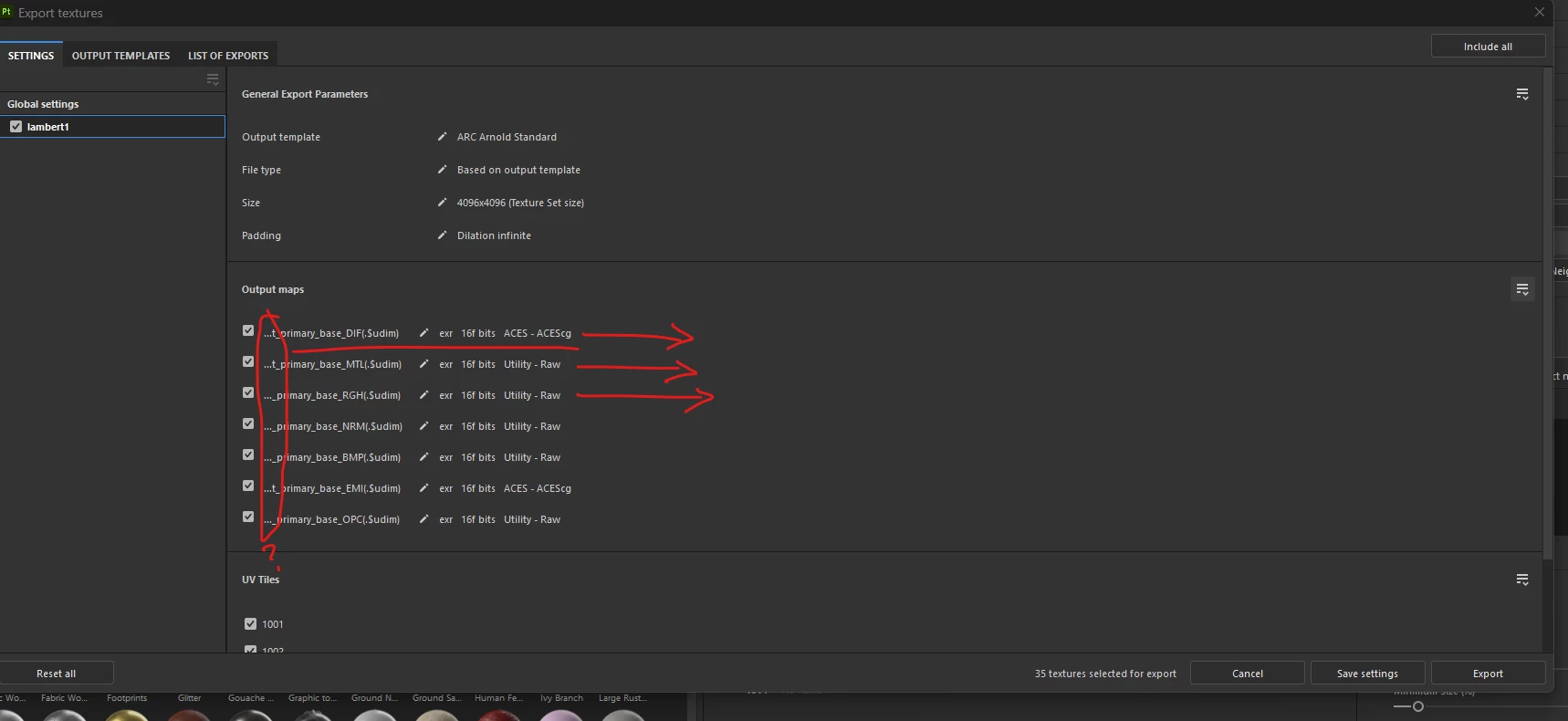Click the Include all button
Screen dimensions: 1568x721
point(1488,47)
